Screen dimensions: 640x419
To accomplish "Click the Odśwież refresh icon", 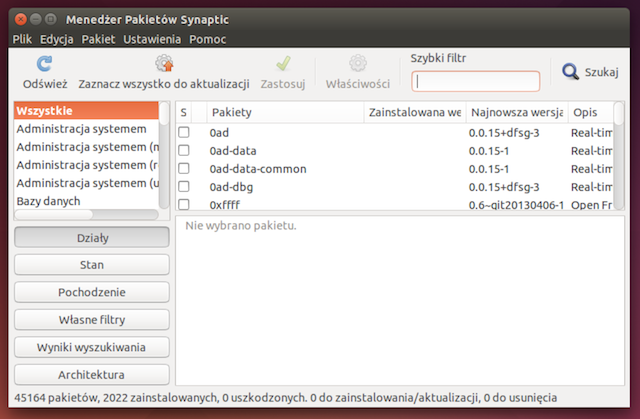I will (44, 64).
